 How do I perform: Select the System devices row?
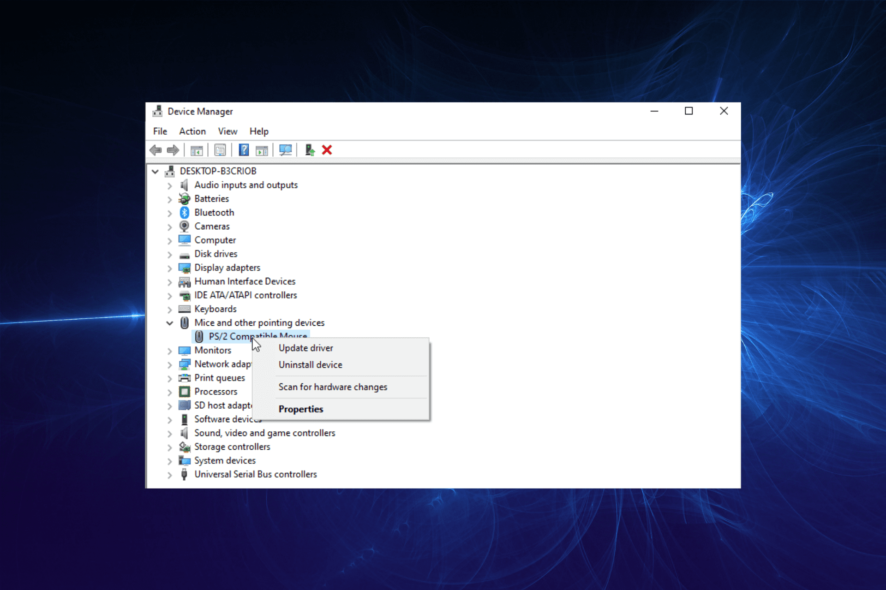(x=225, y=461)
